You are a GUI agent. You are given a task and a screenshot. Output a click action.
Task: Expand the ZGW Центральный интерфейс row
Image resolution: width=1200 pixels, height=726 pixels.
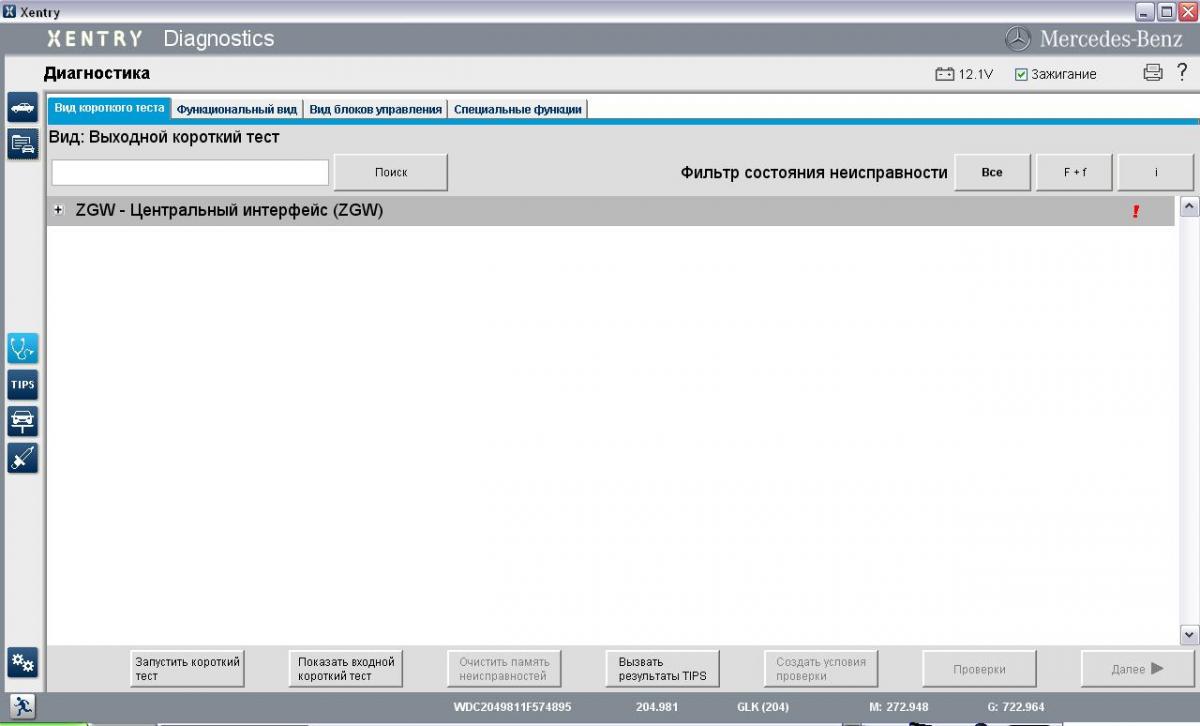(59, 211)
